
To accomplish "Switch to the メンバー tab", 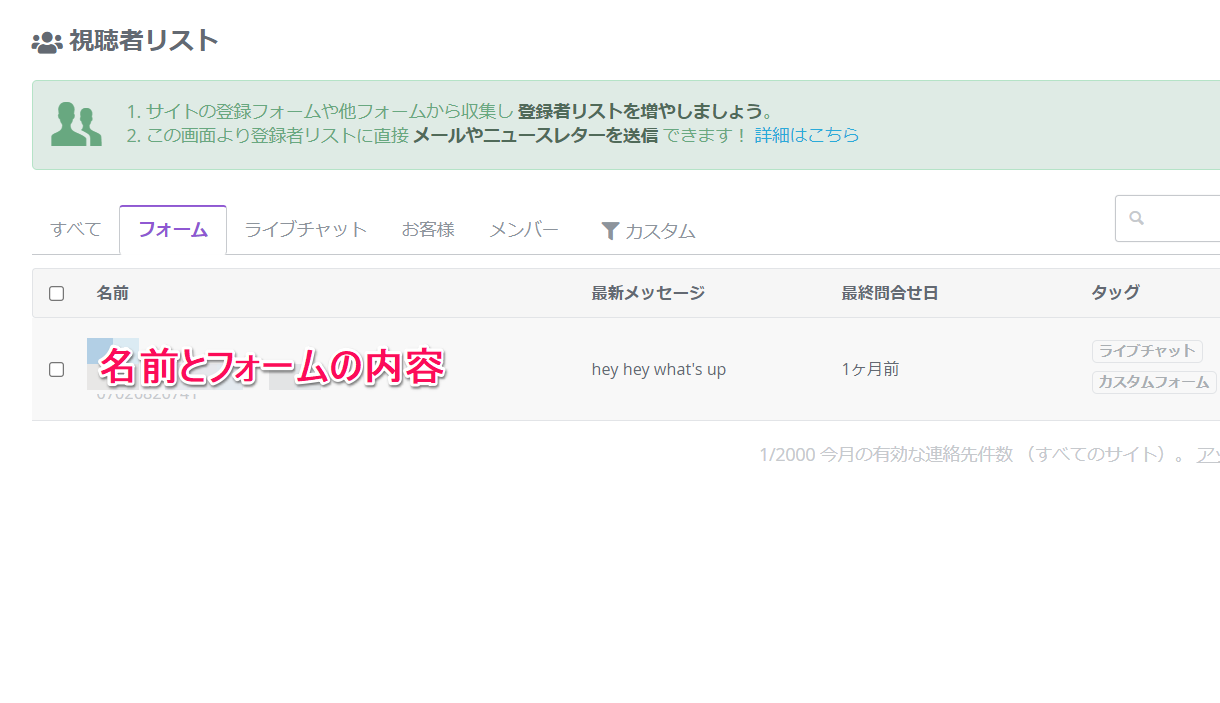I will [523, 229].
